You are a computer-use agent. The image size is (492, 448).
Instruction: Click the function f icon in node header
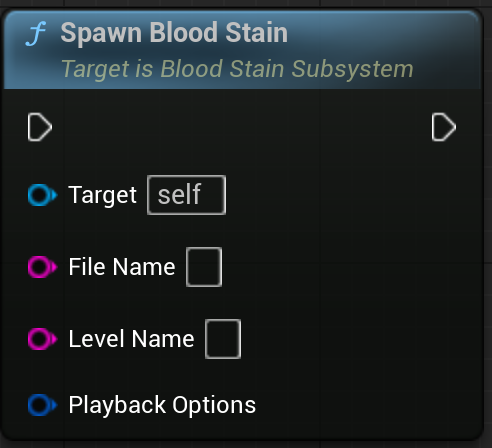[x=36, y=33]
